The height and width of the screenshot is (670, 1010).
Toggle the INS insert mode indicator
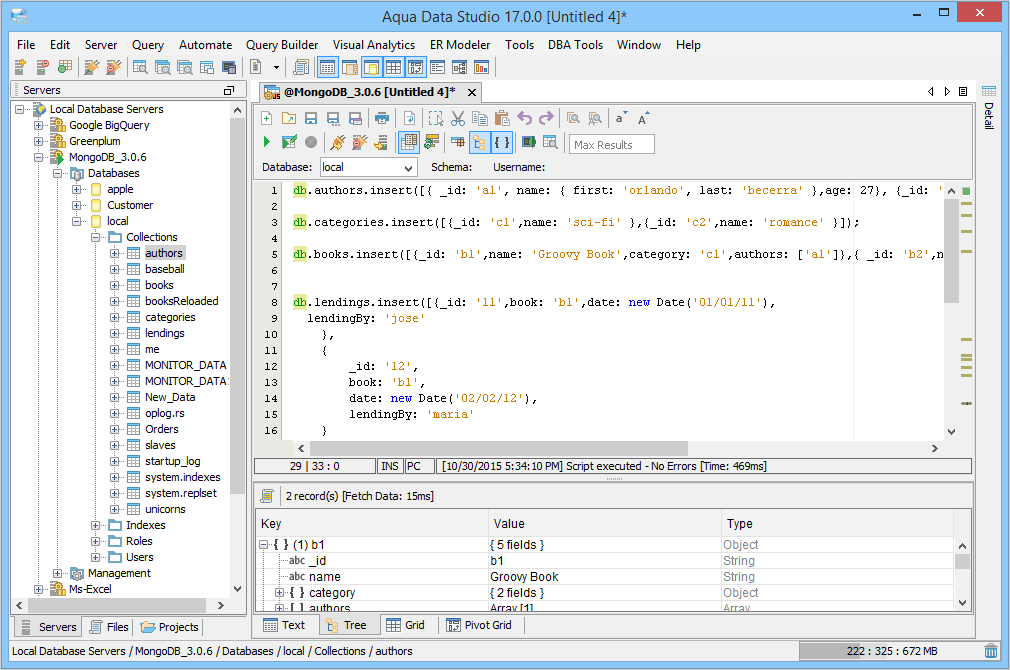pyautogui.click(x=390, y=466)
